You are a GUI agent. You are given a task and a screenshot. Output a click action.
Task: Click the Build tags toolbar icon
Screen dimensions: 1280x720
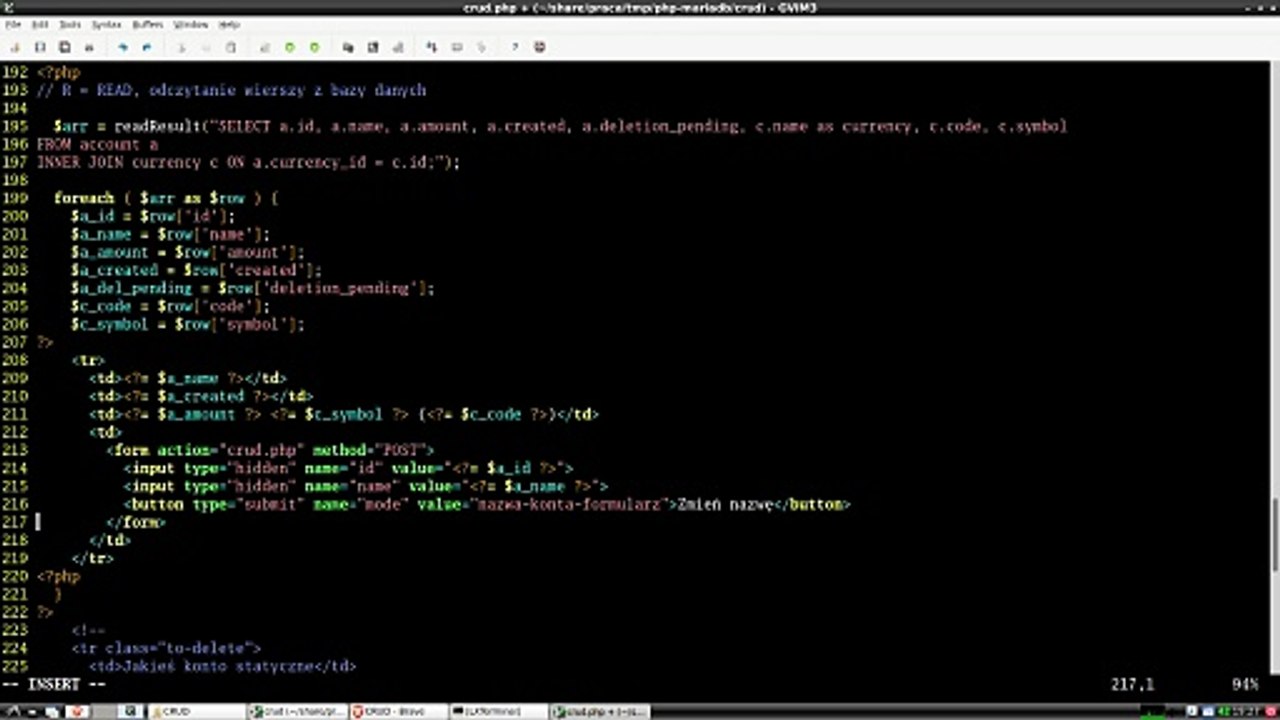[x=457, y=47]
